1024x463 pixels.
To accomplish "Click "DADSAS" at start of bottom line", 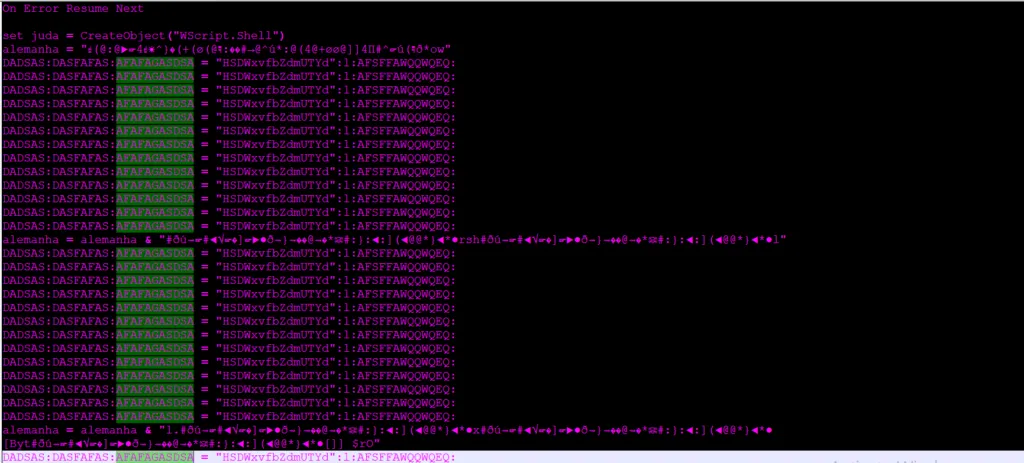I will (24, 458).
